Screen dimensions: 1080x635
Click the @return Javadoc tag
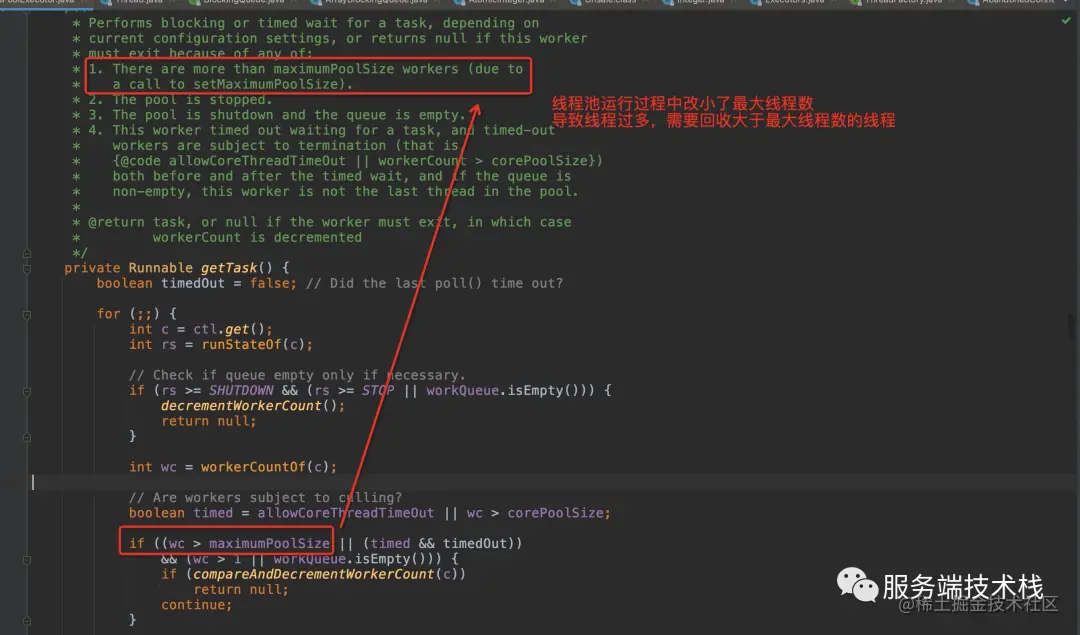point(116,222)
